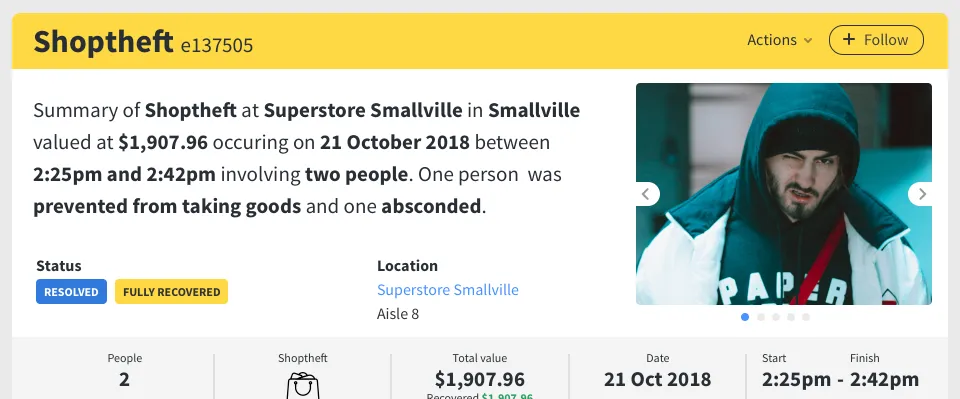Viewport: 960px width, 399px height.
Task: Select the first carousel dot indicator
Action: [x=744, y=317]
